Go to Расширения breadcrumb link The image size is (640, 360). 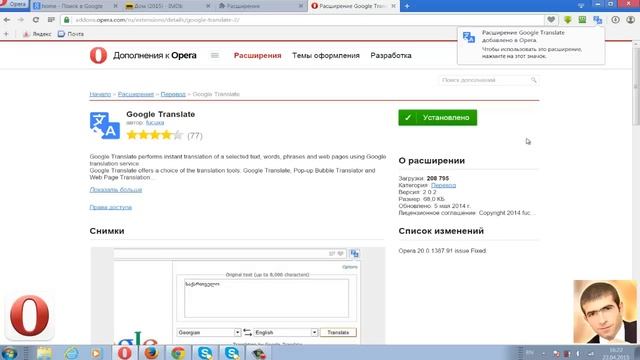pos(136,94)
